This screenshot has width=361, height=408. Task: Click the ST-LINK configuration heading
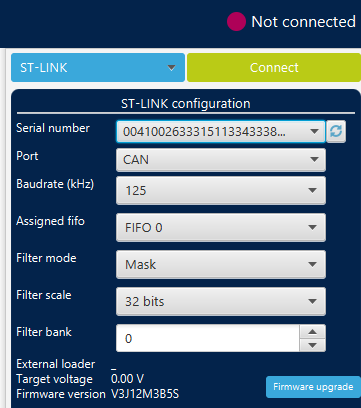click(x=186, y=104)
